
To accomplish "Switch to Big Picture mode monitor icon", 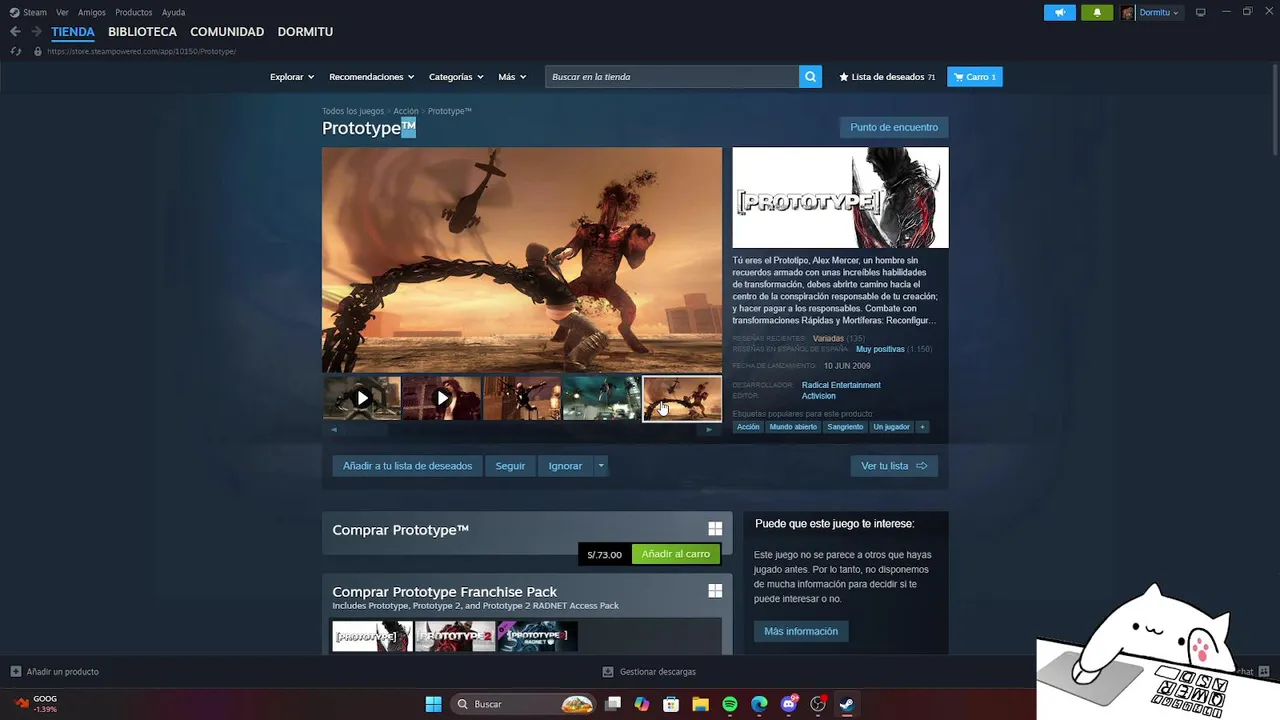I will pos(1201,12).
